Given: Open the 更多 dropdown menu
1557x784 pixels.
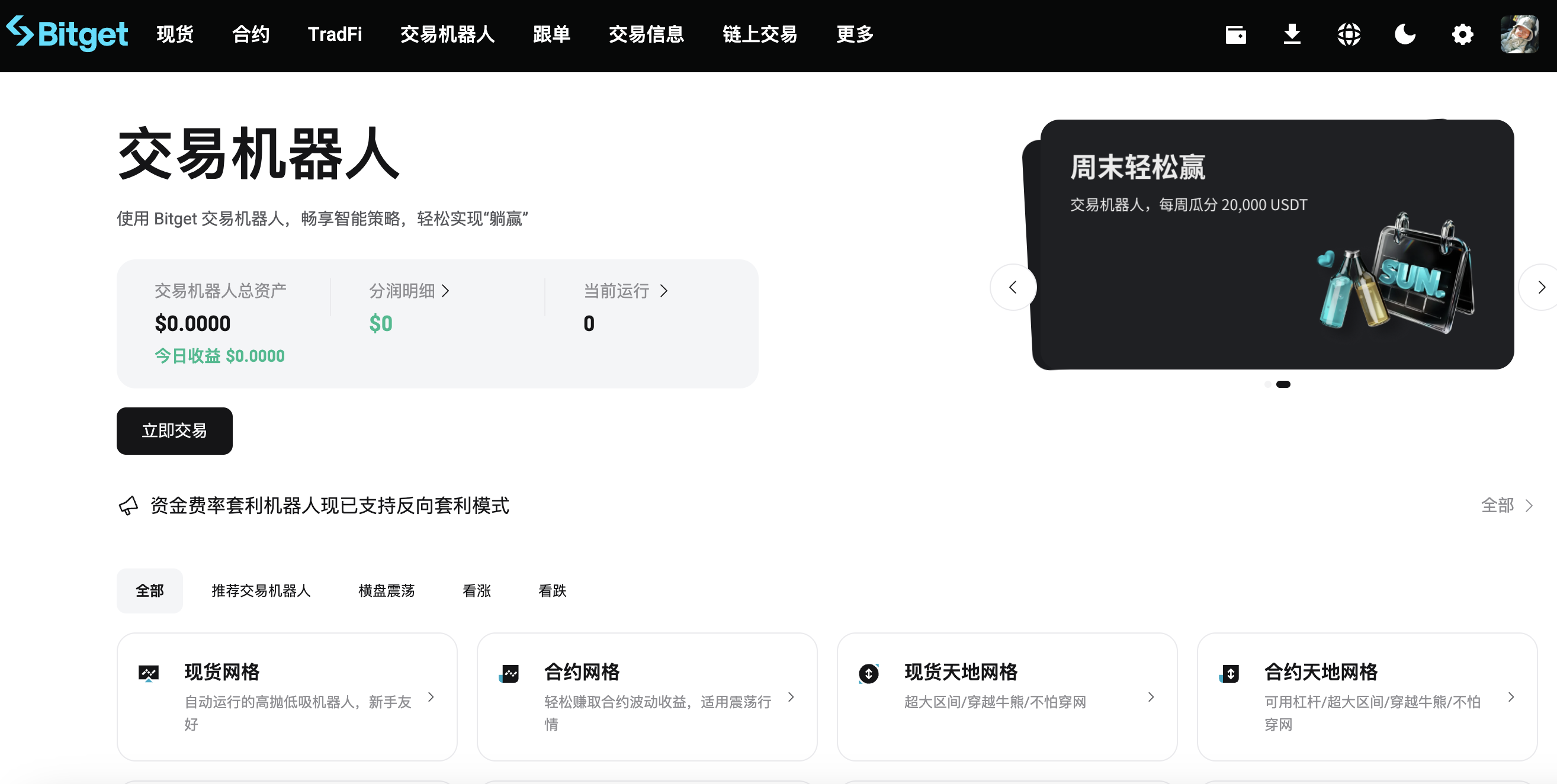Looking at the screenshot, I should pyautogui.click(x=854, y=34).
